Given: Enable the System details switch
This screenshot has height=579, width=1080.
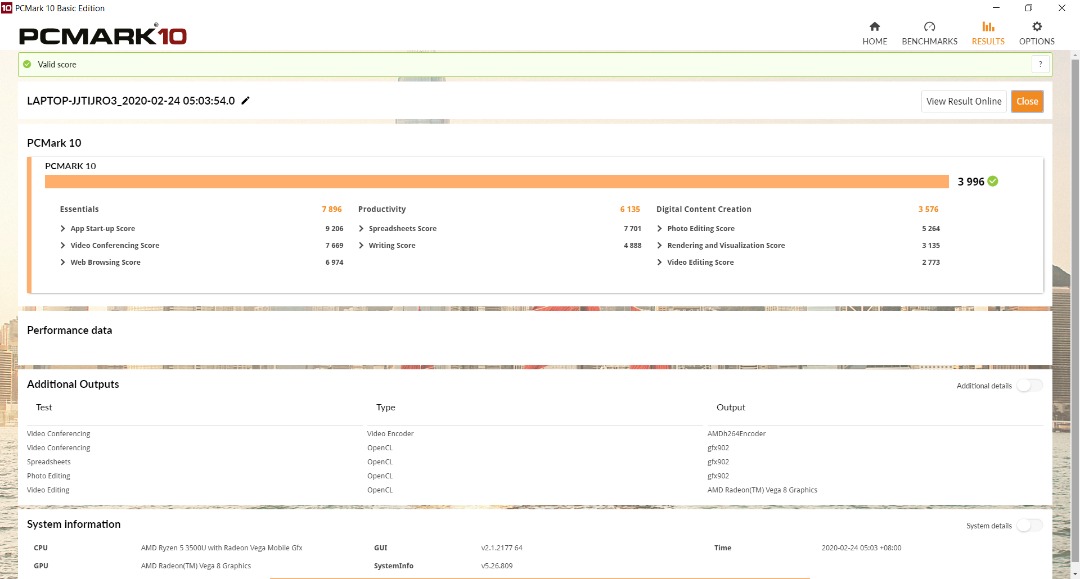Looking at the screenshot, I should pos(1029,525).
